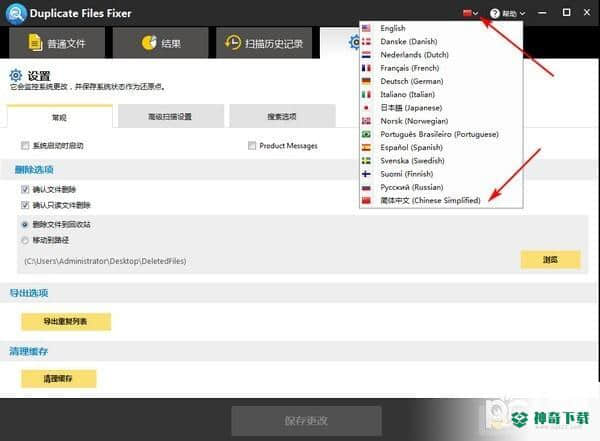Viewport: 600px width, 441px height.
Task: Switch to the 普通文件 tab
Action: 57,43
